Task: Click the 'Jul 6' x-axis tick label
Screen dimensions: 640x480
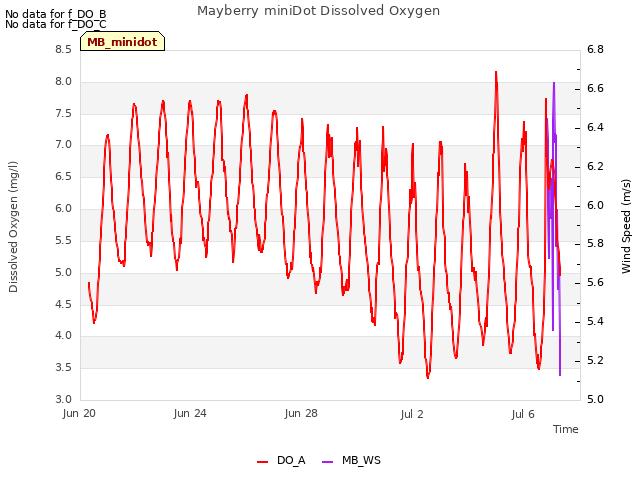Action: click(x=523, y=414)
